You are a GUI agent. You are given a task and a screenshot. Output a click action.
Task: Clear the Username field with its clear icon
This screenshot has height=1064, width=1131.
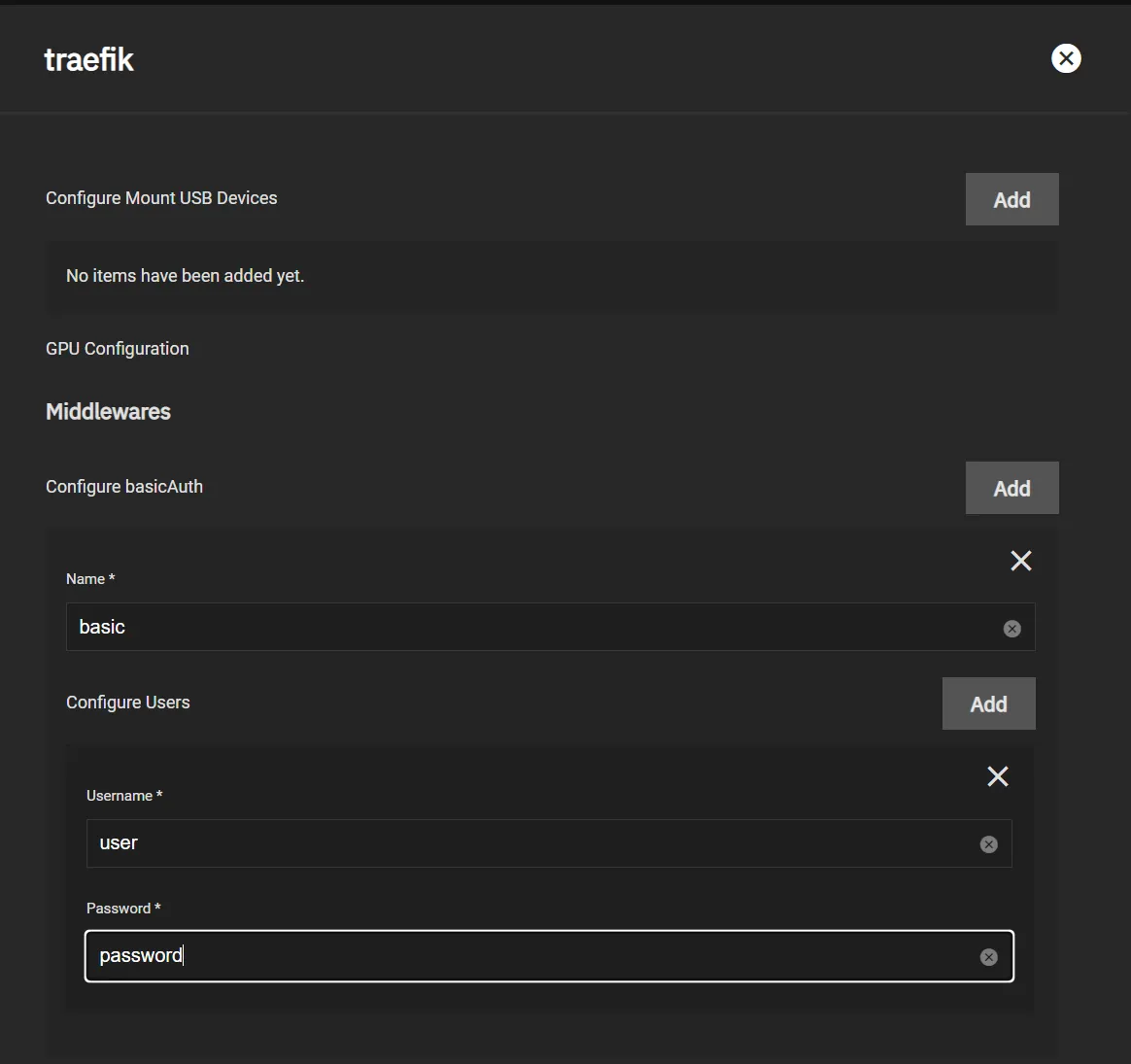(988, 843)
